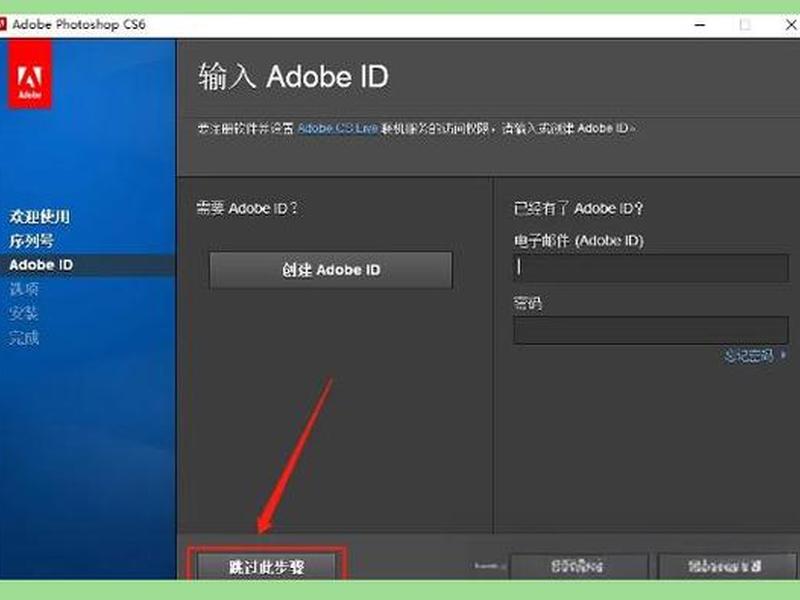Click the 已经有了 Adobe ID? label
The image size is (800, 600).
pyautogui.click(x=578, y=208)
